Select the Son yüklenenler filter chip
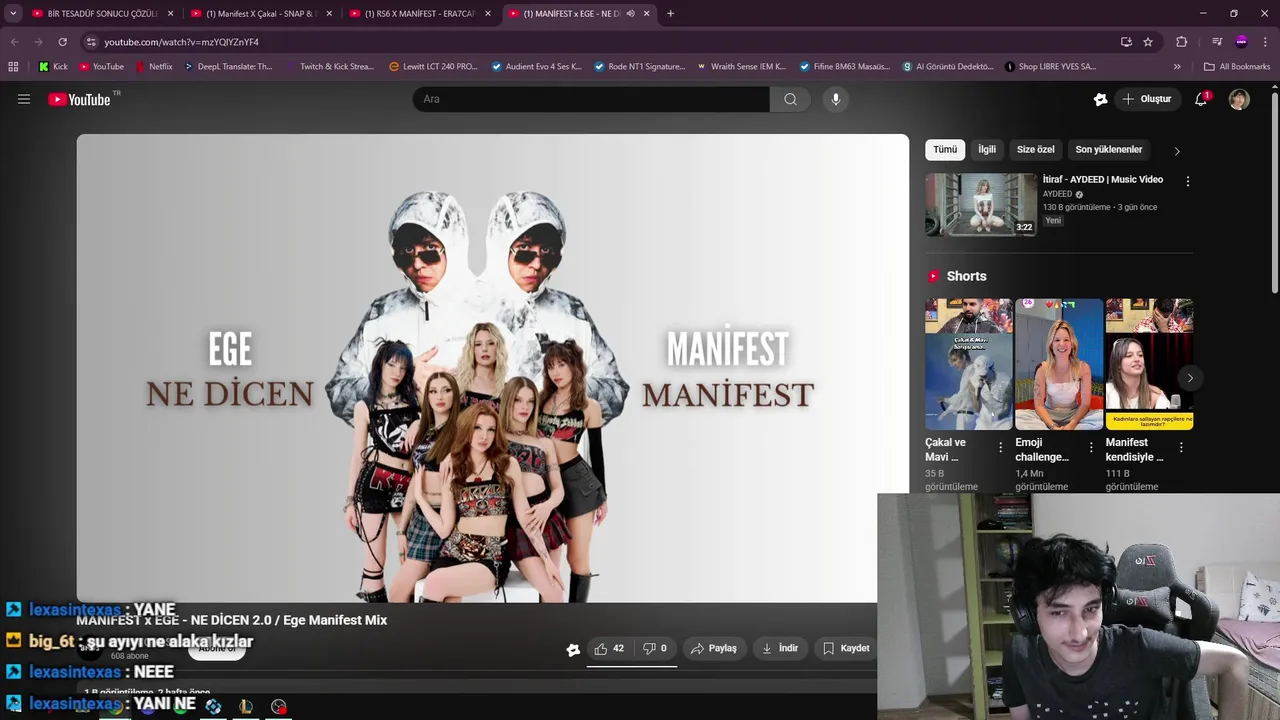 click(1108, 150)
